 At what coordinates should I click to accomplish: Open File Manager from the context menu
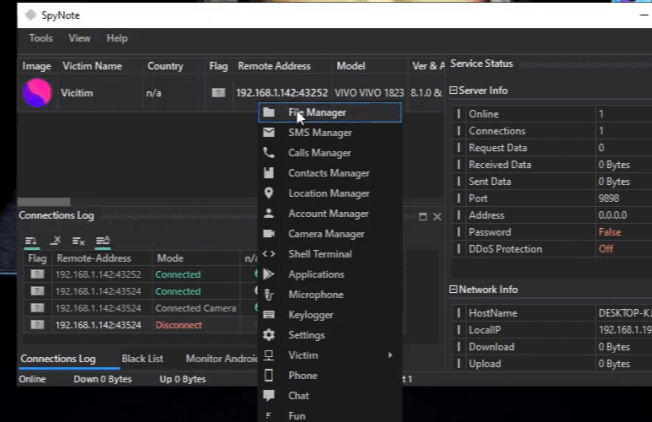coord(317,113)
